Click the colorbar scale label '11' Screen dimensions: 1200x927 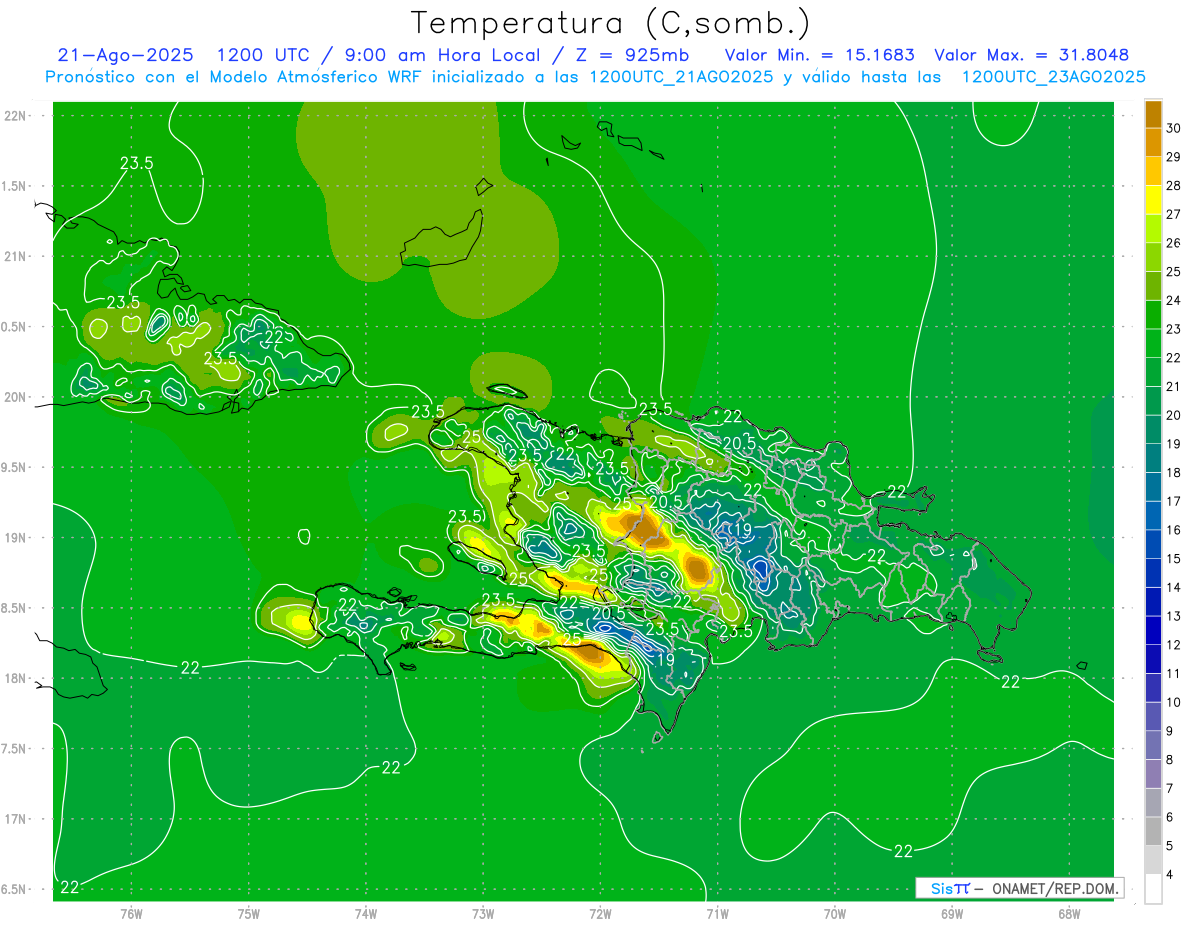coord(1174,673)
